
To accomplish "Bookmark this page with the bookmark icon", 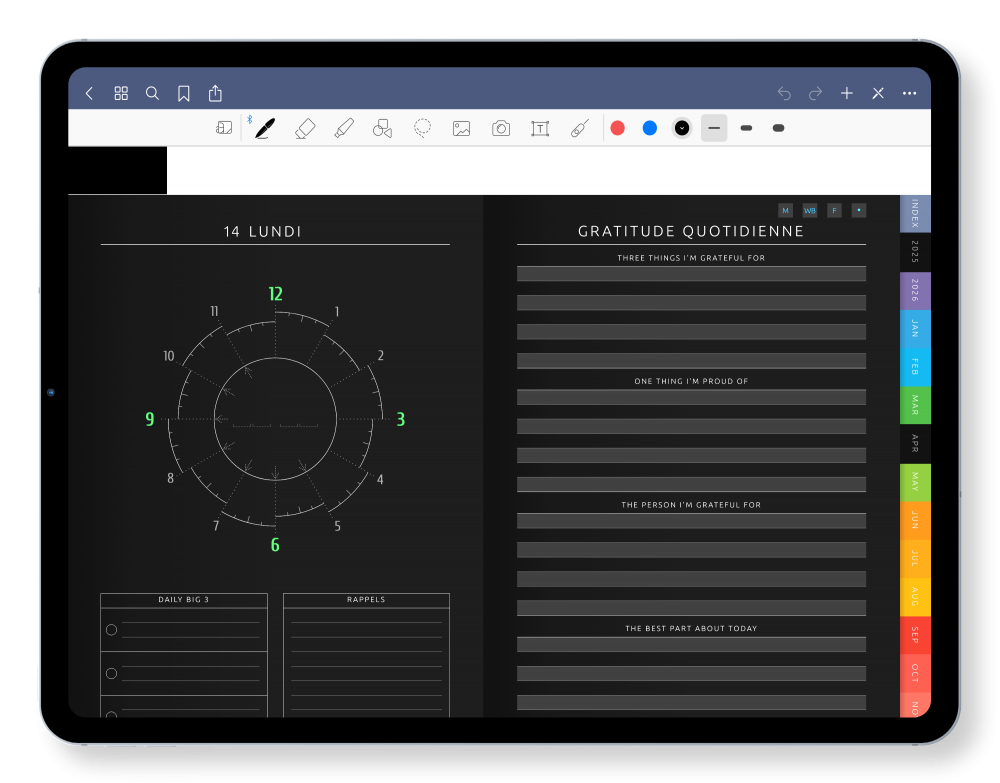I will pyautogui.click(x=184, y=94).
